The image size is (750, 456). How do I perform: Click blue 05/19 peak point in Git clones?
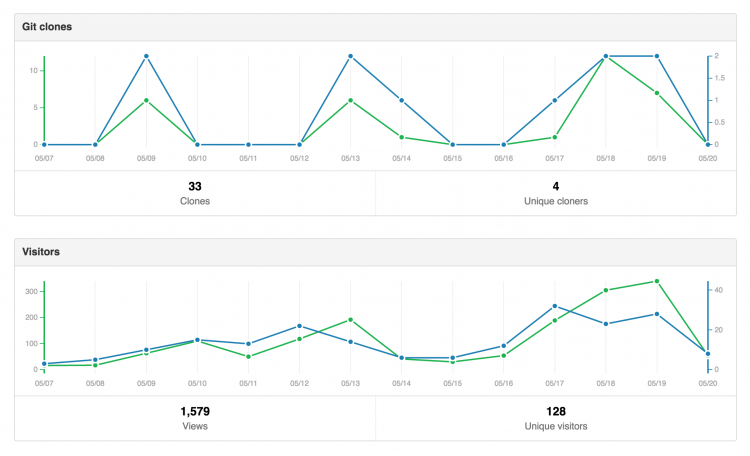[x=657, y=56]
